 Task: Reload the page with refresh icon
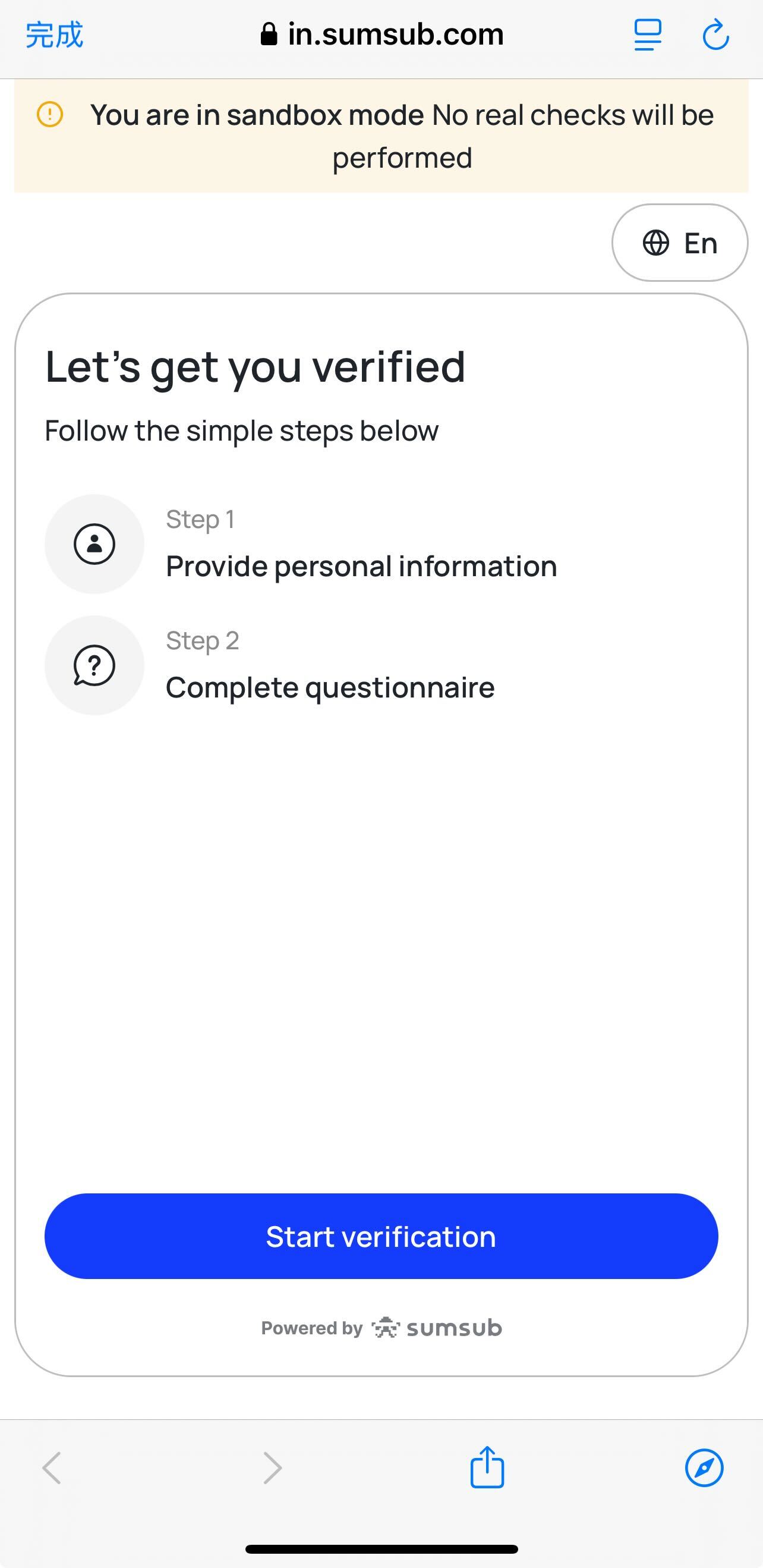[x=715, y=34]
